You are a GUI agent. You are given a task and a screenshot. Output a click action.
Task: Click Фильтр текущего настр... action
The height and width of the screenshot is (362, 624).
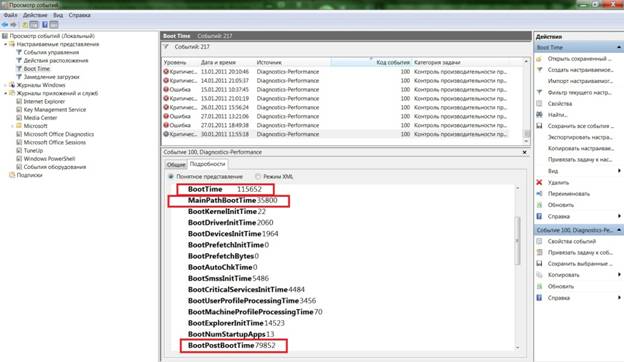click(x=579, y=92)
